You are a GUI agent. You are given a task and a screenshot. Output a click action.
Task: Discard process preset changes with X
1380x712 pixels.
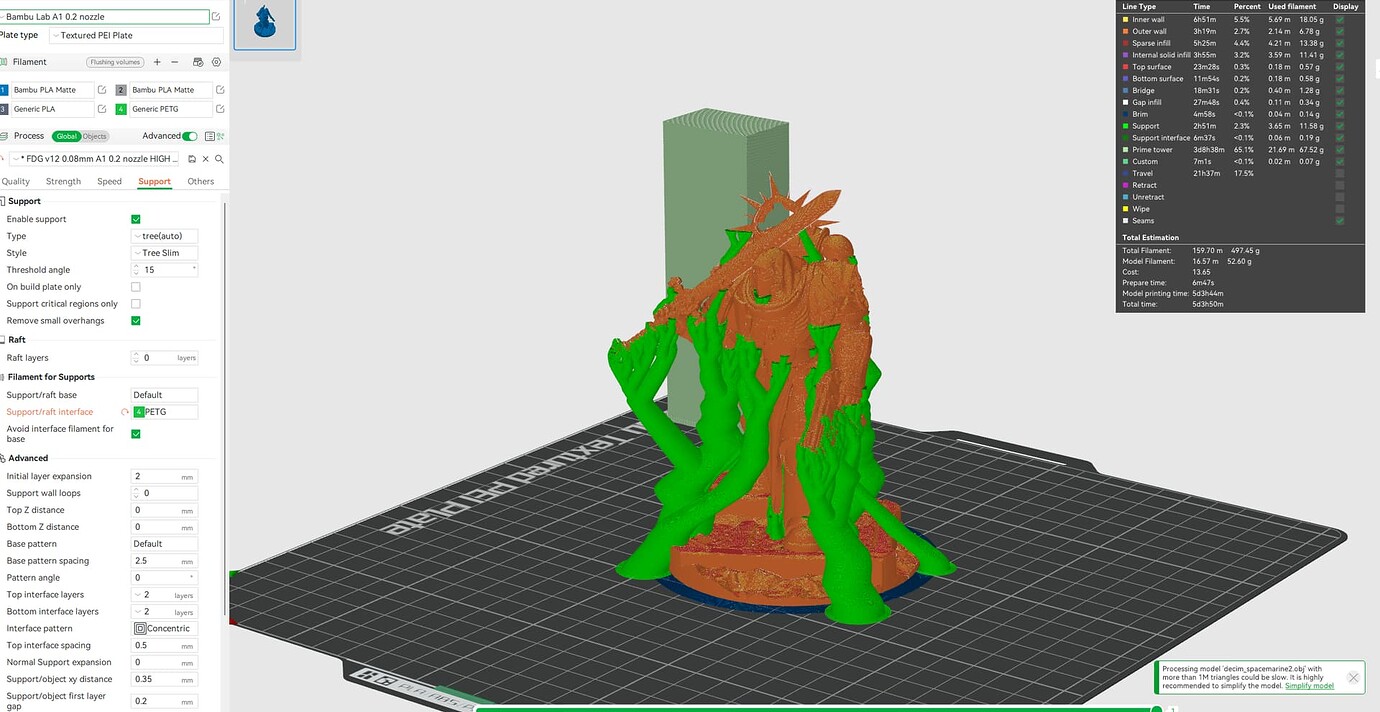click(206, 159)
